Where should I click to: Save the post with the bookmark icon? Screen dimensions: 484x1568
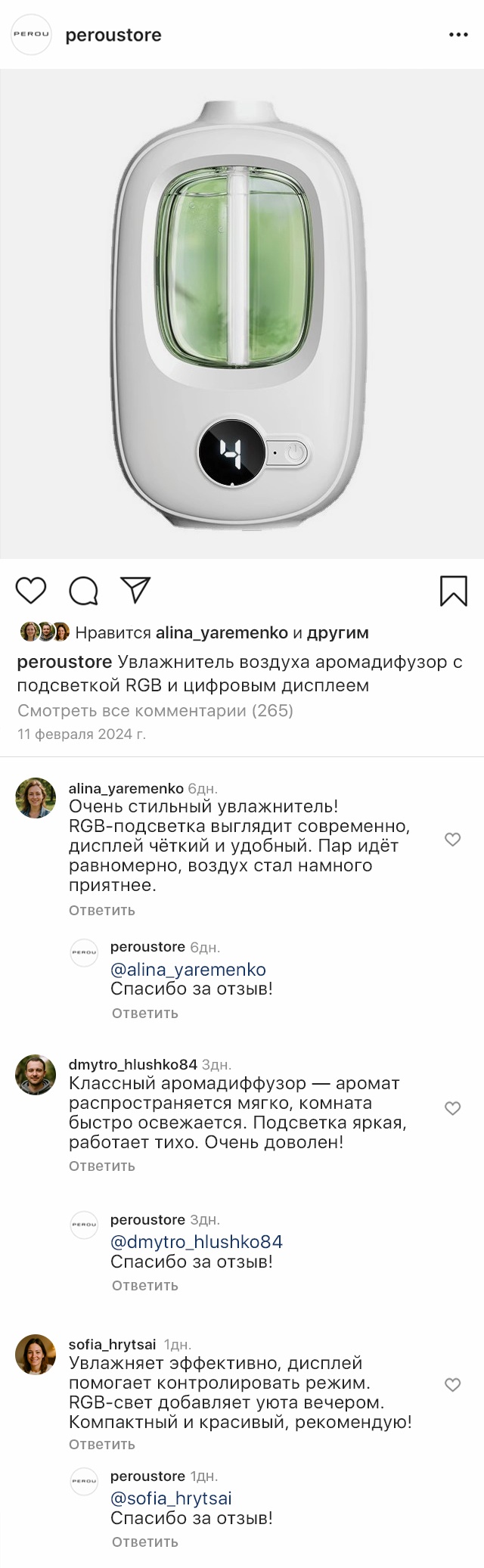click(x=453, y=591)
